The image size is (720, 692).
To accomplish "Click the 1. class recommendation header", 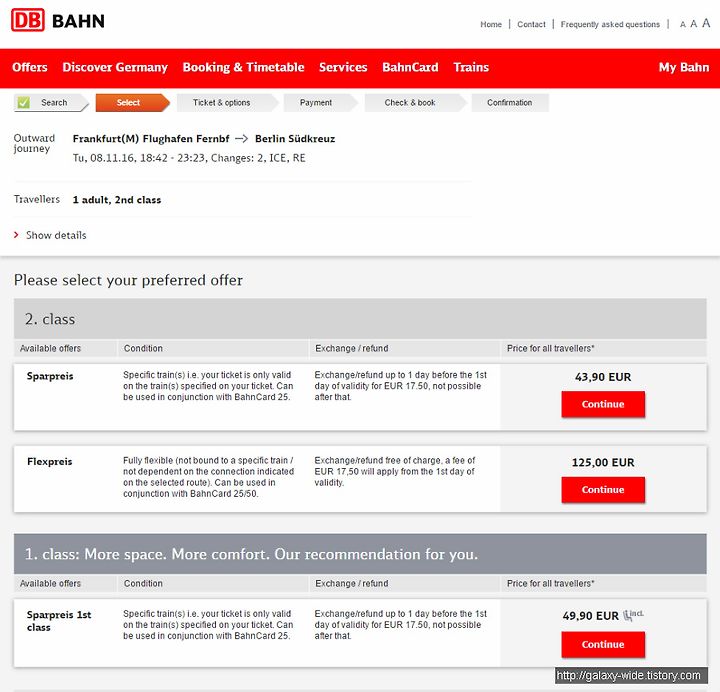I will click(360, 554).
